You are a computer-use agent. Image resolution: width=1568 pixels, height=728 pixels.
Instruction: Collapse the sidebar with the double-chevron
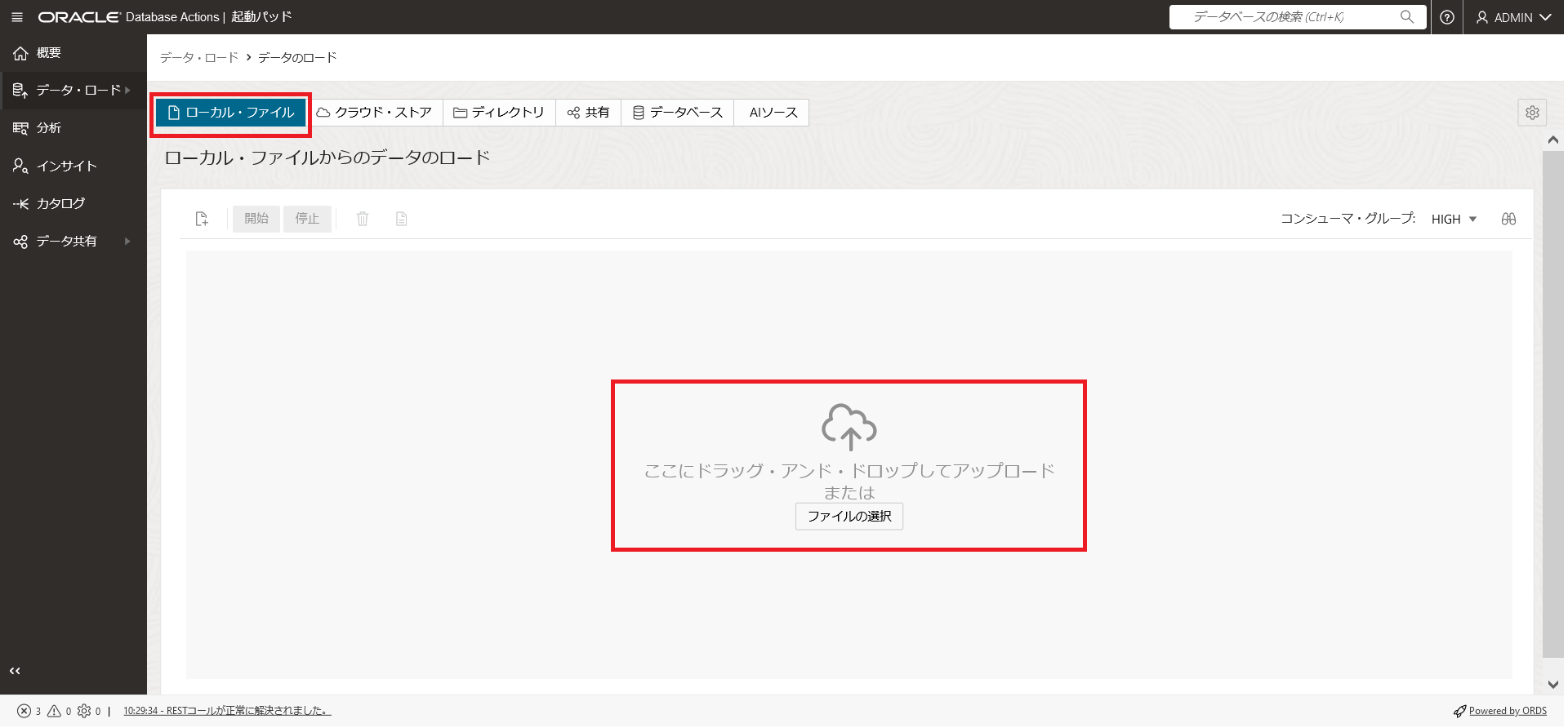(x=15, y=671)
